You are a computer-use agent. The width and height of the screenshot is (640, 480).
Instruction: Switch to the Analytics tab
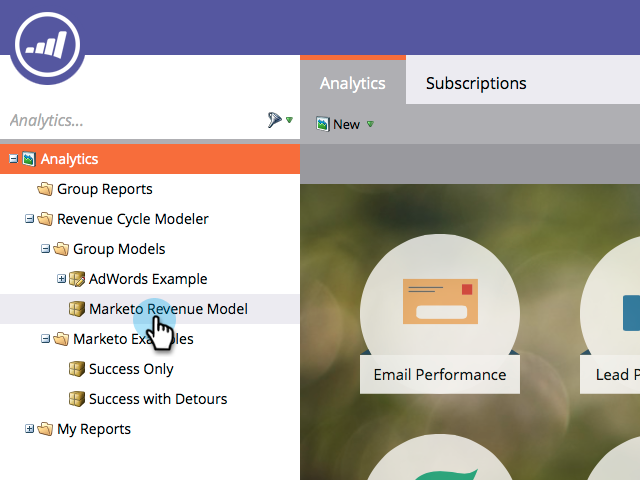(353, 83)
